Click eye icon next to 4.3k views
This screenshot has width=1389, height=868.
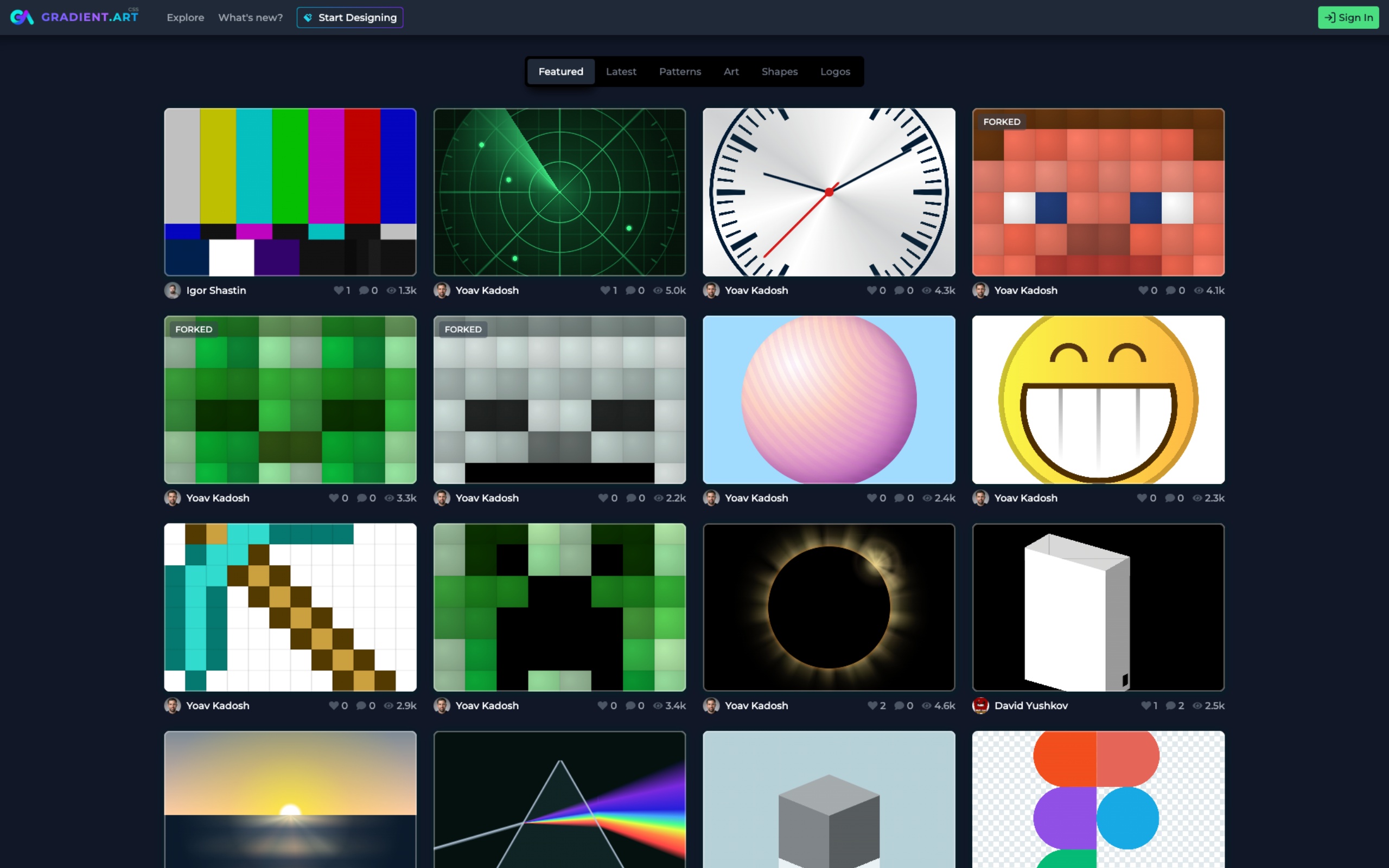(926, 290)
